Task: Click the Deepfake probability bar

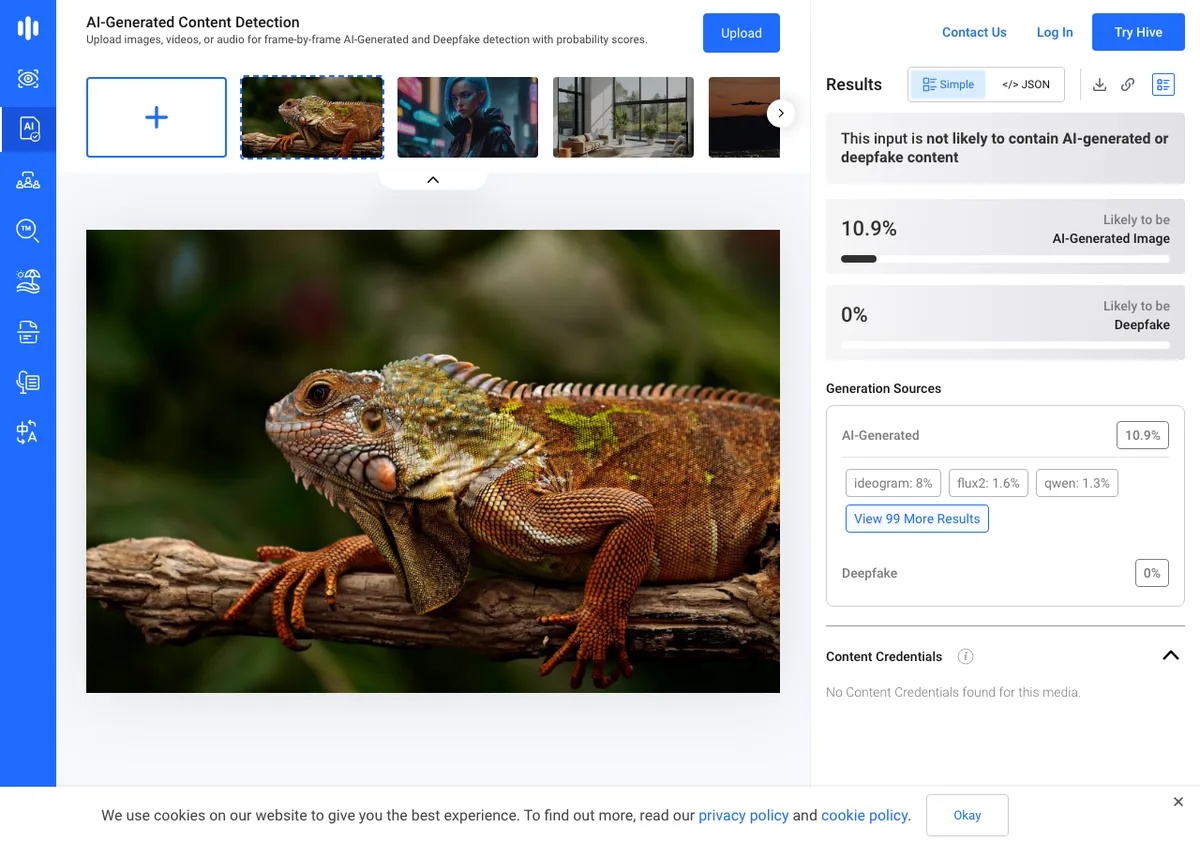Action: point(1005,345)
